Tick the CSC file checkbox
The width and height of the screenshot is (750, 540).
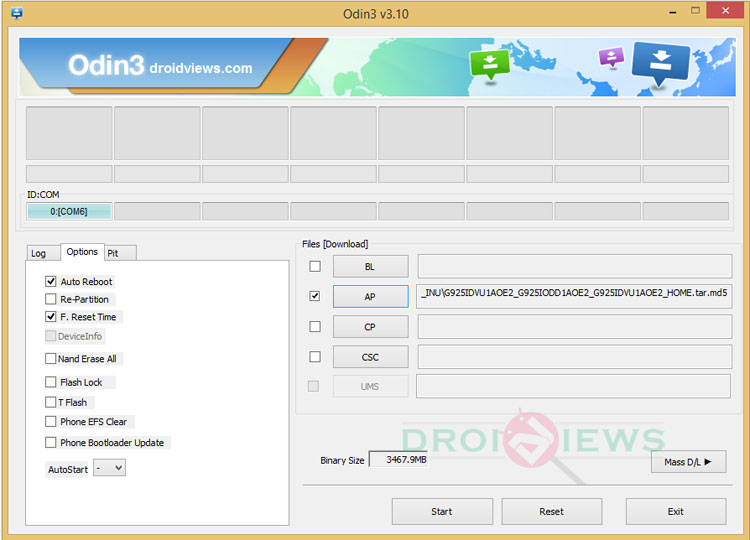tap(315, 356)
